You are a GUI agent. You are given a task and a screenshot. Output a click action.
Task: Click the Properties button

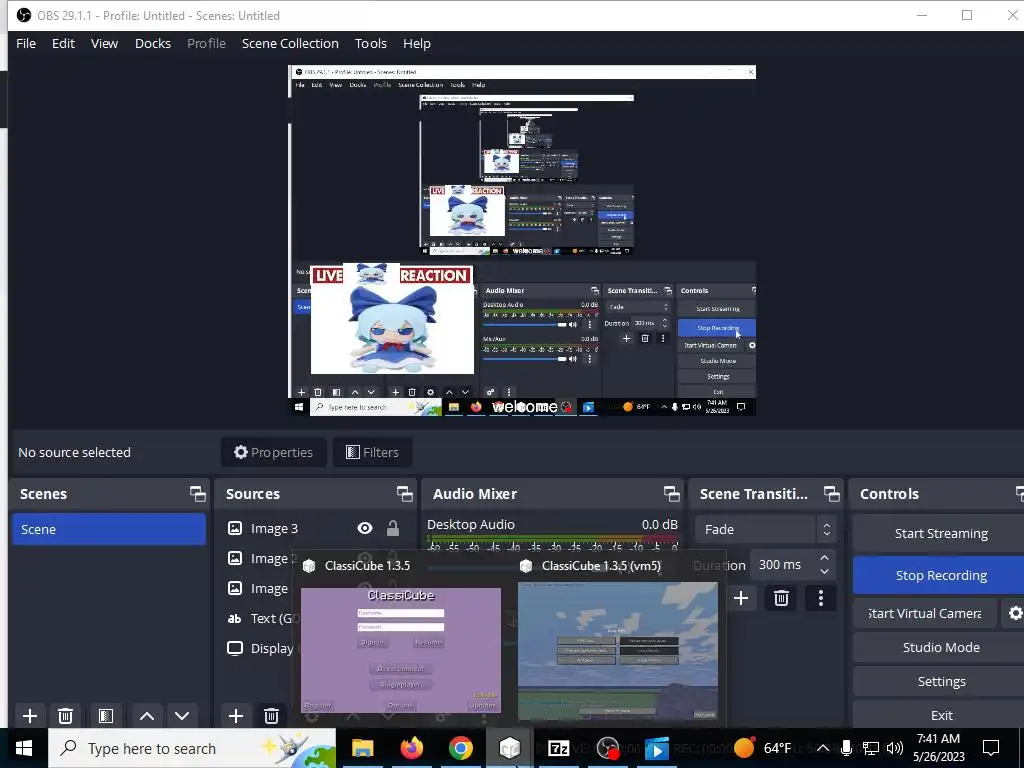pos(274,453)
